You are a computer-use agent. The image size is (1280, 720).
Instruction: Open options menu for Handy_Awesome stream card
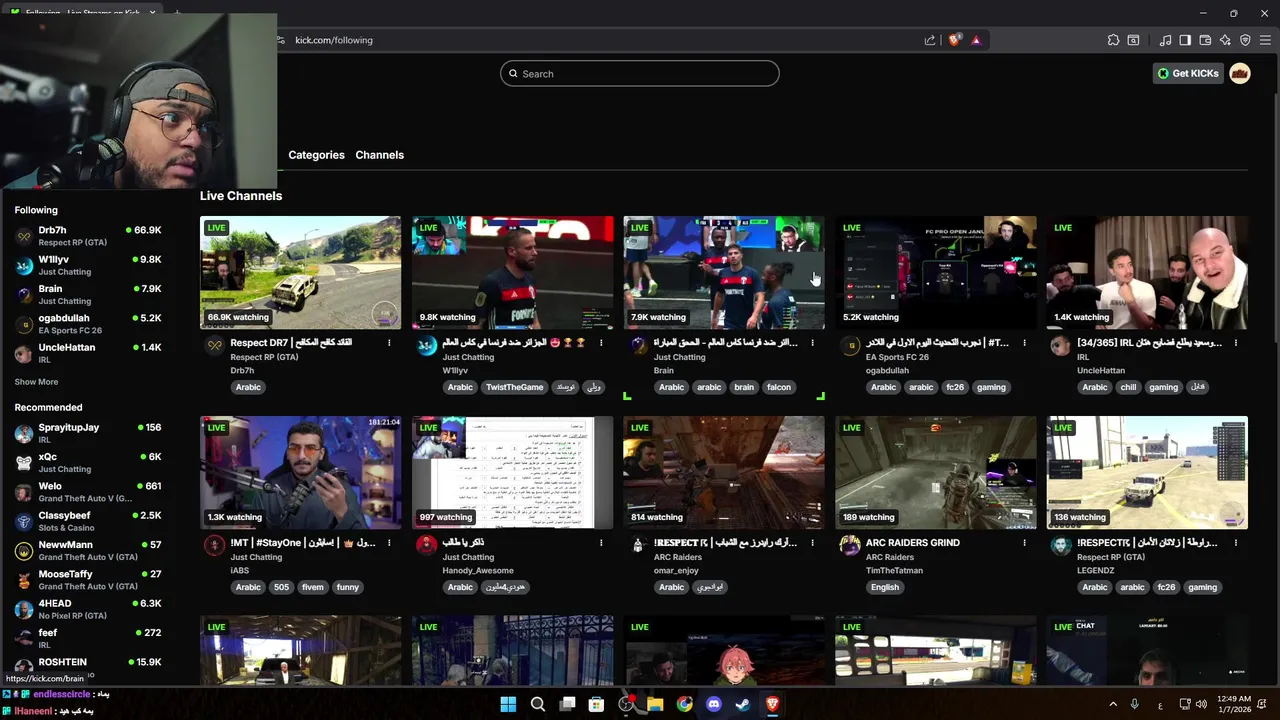601,543
